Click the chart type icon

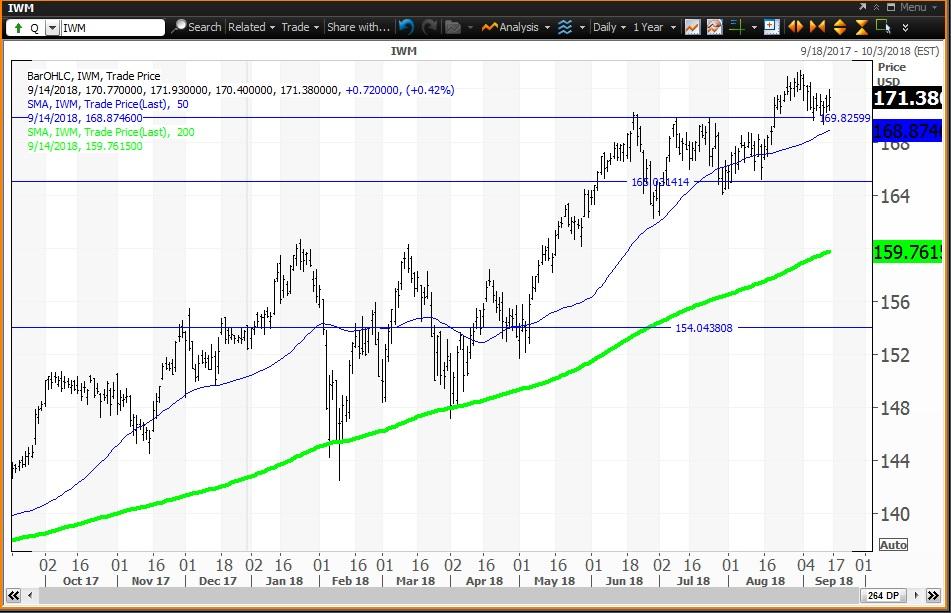(x=693, y=27)
